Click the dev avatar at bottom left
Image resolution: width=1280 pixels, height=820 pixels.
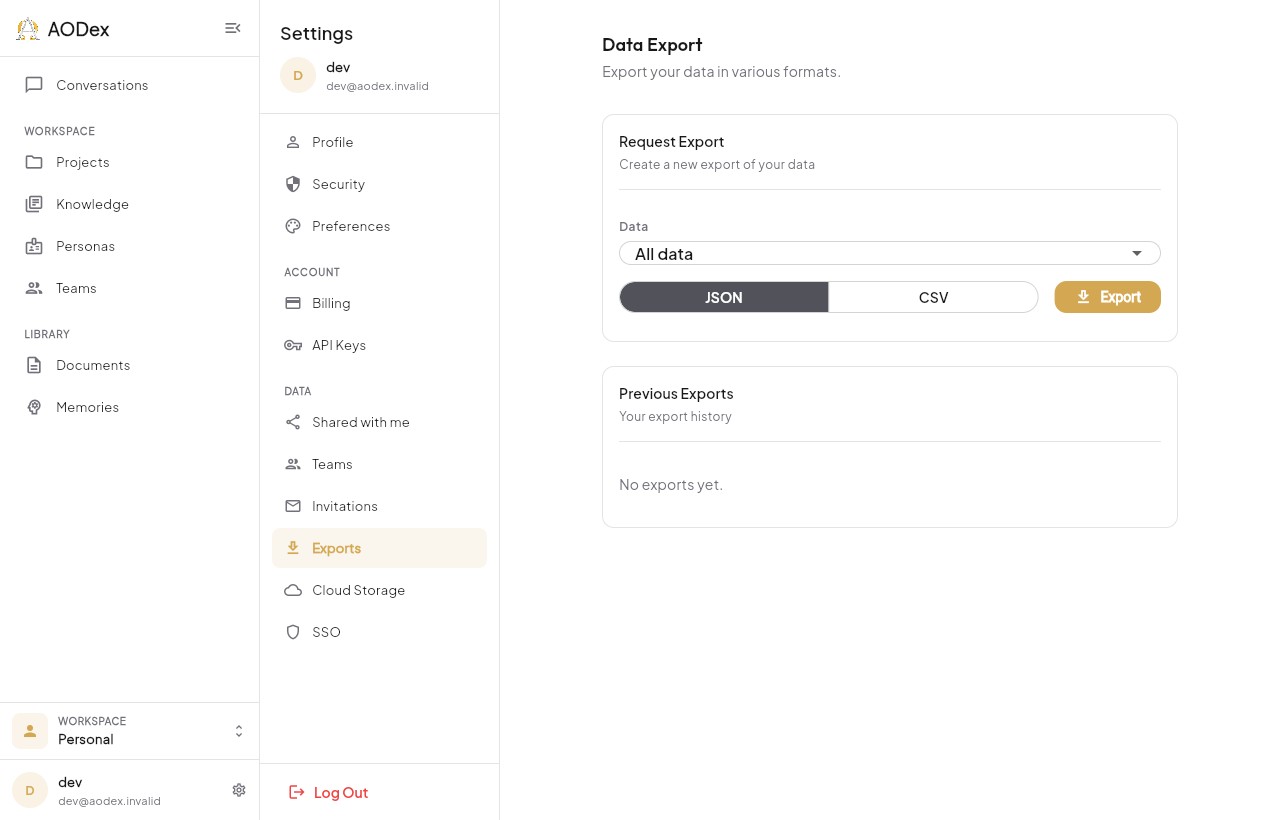30,790
